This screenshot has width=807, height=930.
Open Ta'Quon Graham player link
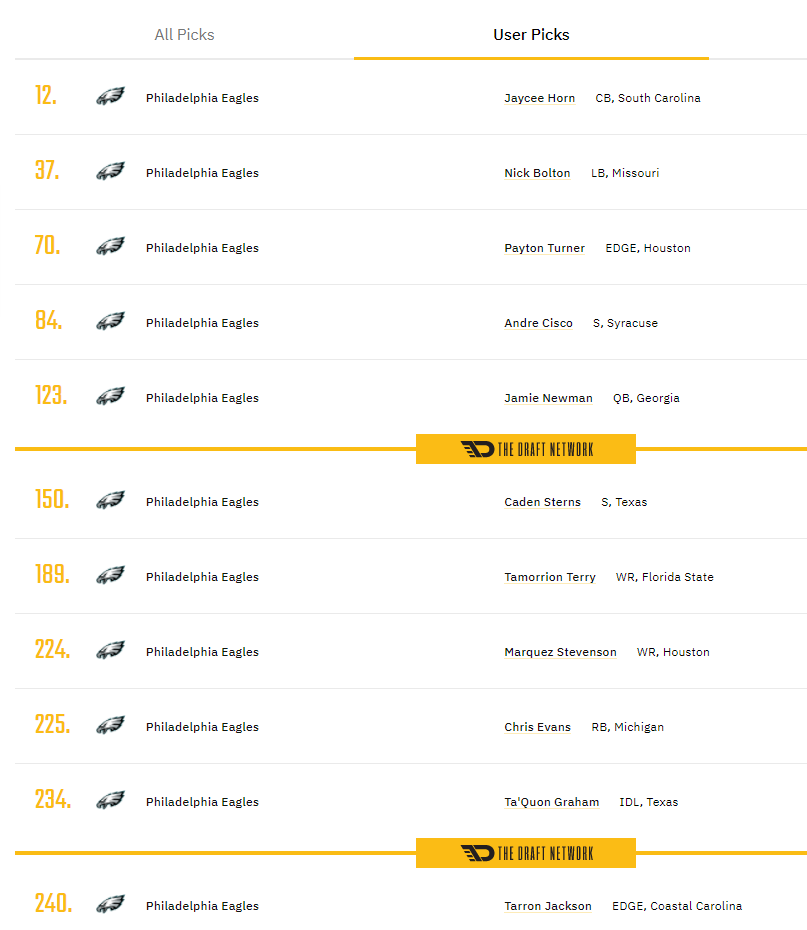coord(551,802)
